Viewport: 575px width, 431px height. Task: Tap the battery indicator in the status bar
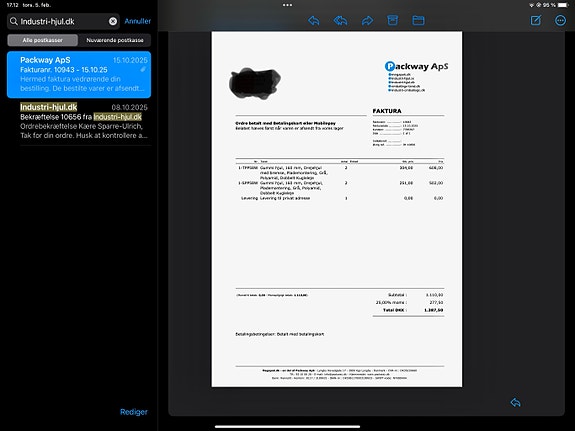563,5
